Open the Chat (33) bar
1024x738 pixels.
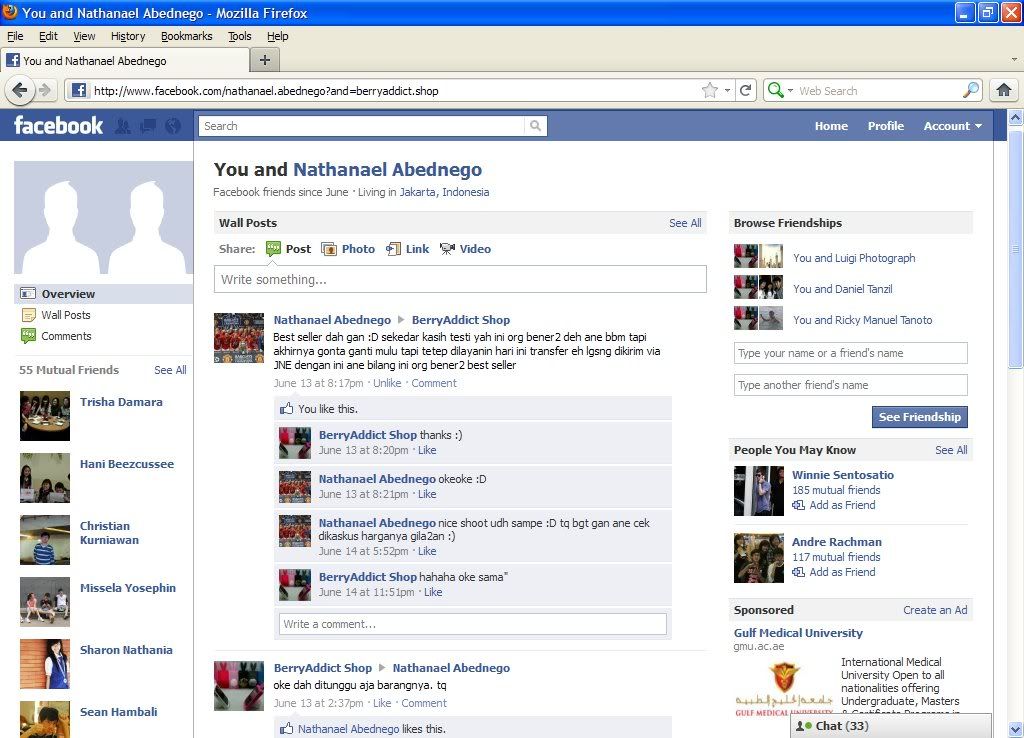(x=891, y=726)
